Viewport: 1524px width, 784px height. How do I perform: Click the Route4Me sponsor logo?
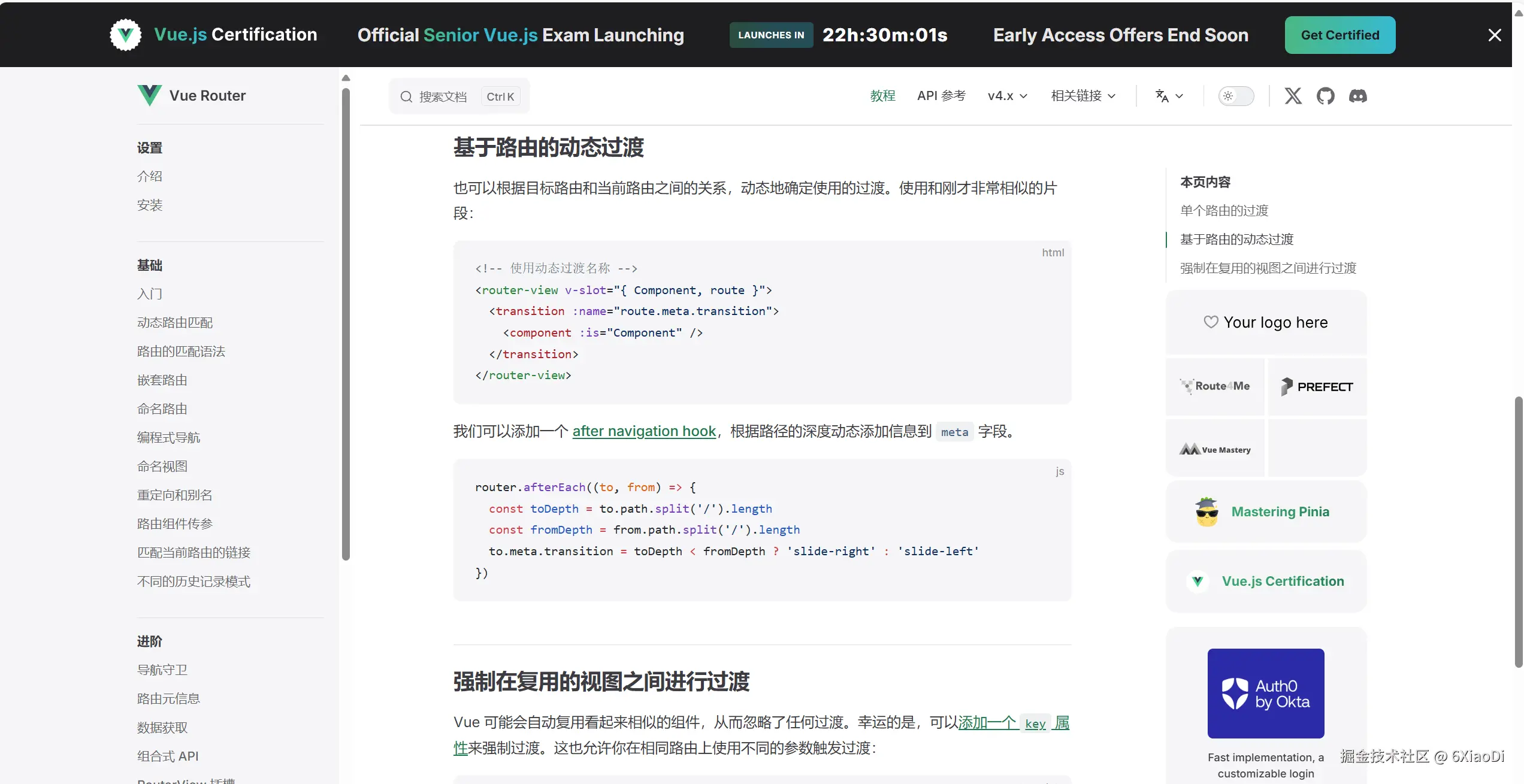point(1215,386)
